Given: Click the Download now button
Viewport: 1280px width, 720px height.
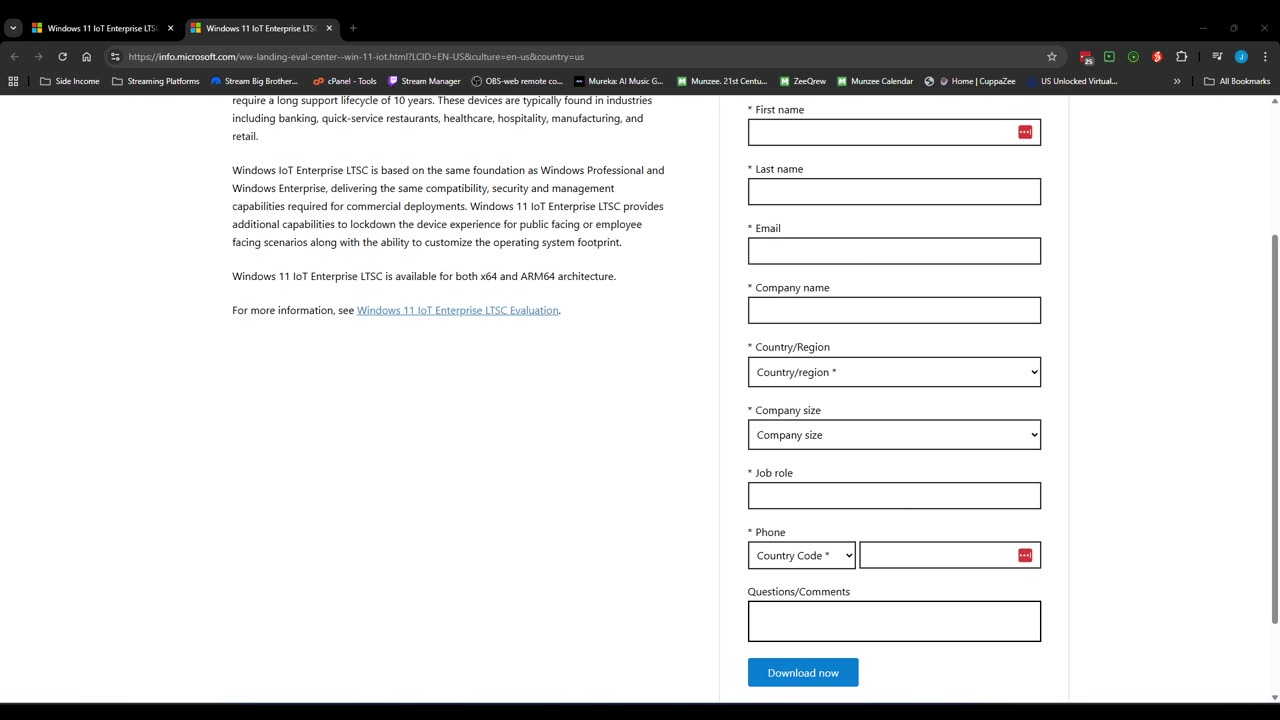Looking at the screenshot, I should [x=803, y=673].
